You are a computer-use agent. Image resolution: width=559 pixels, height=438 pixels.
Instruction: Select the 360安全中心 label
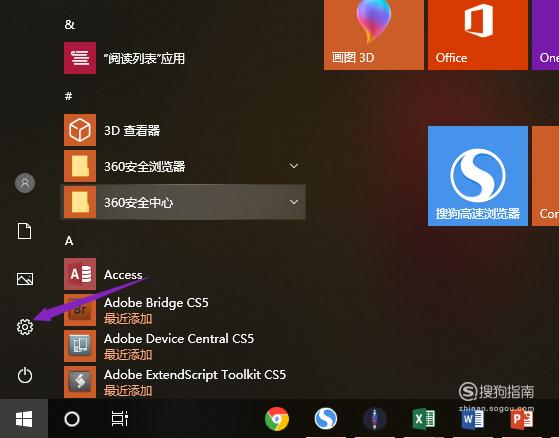(x=139, y=202)
